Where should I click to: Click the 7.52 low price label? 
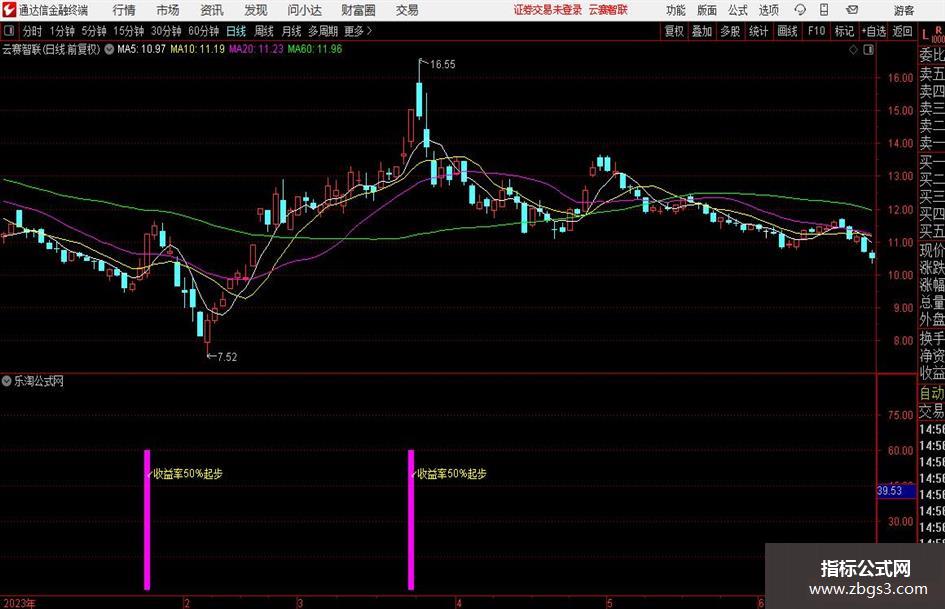(x=227, y=357)
